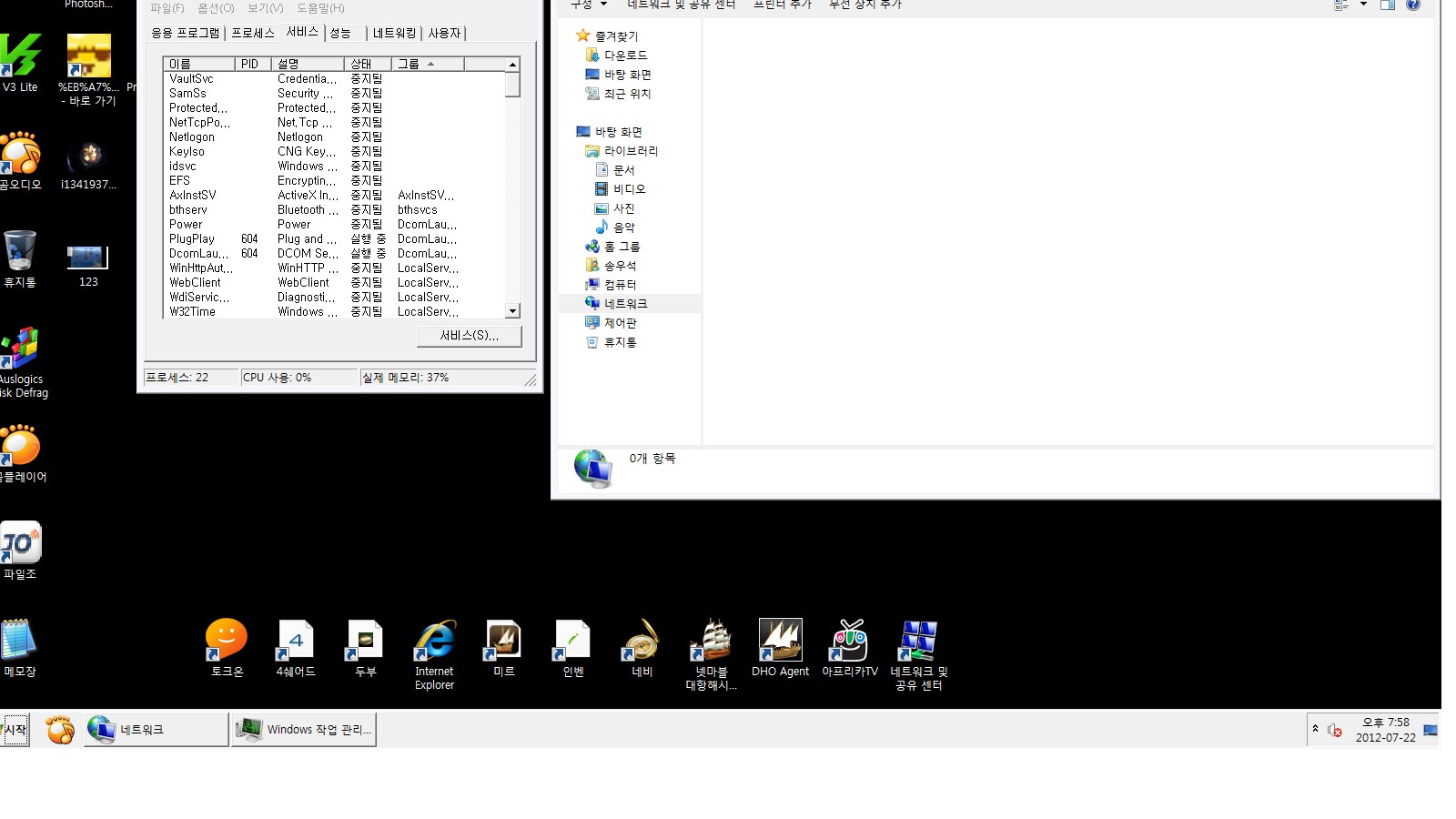This screenshot has width=1456, height=819.
Task: Sort services by 그룹 column header
Action: [427, 64]
